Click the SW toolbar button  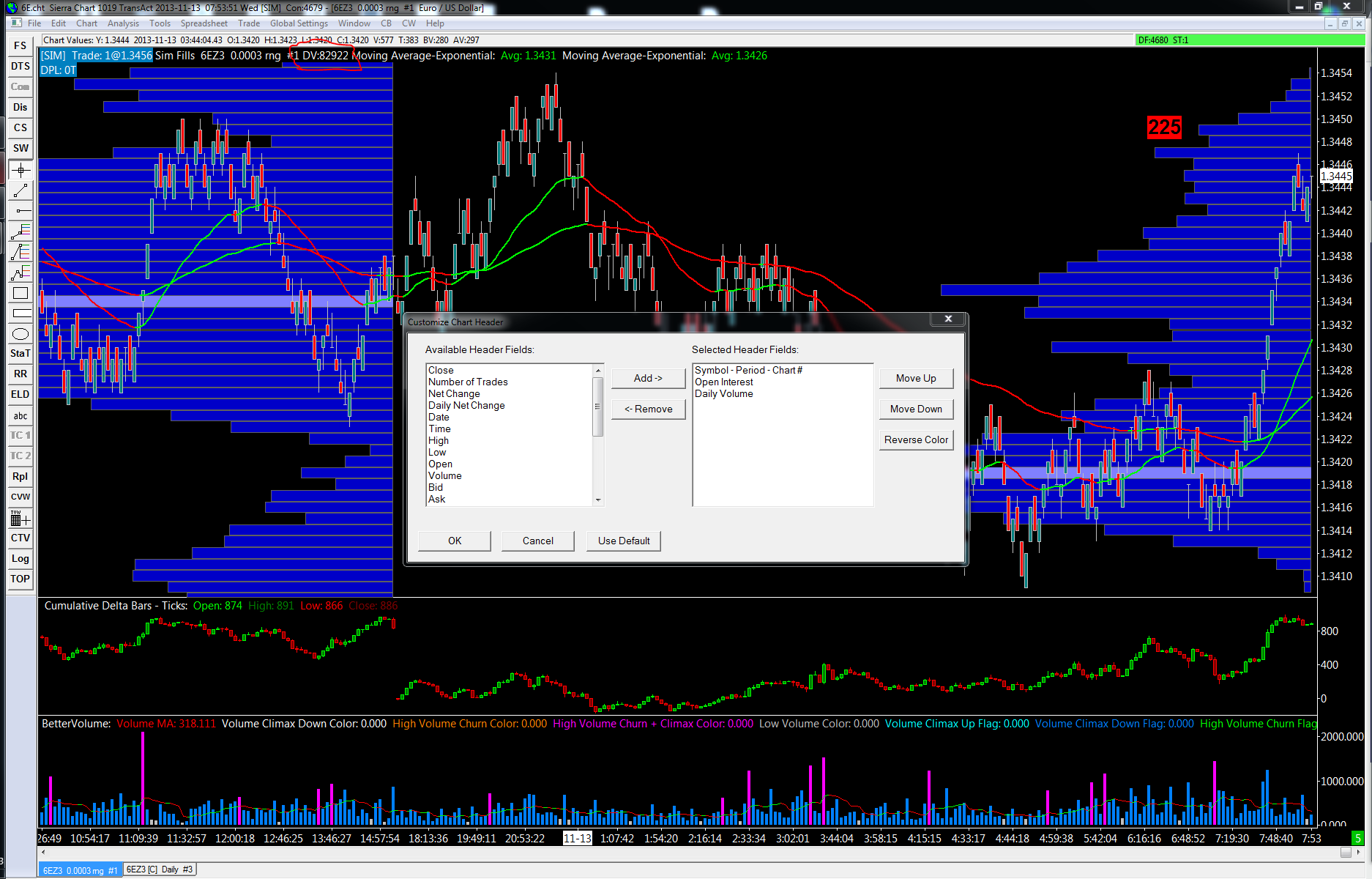coord(20,148)
